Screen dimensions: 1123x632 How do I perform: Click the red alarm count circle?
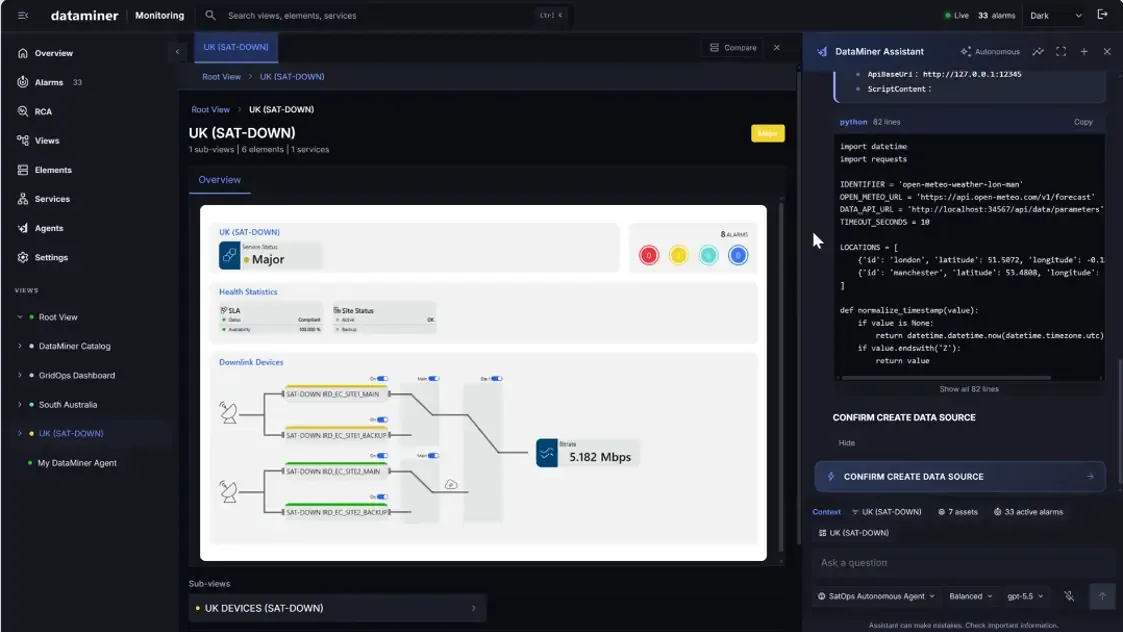click(649, 255)
